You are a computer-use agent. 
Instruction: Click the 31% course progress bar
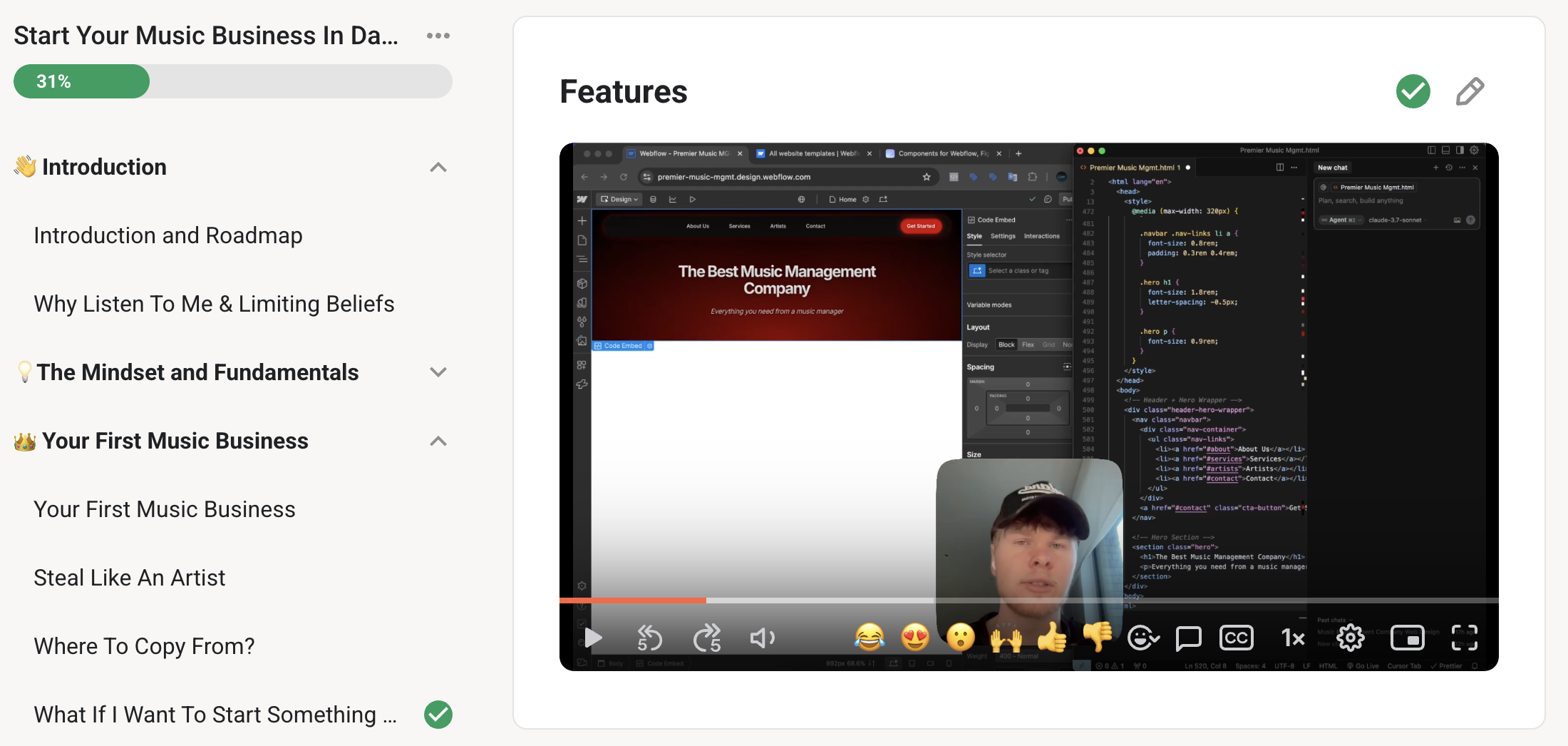(233, 81)
